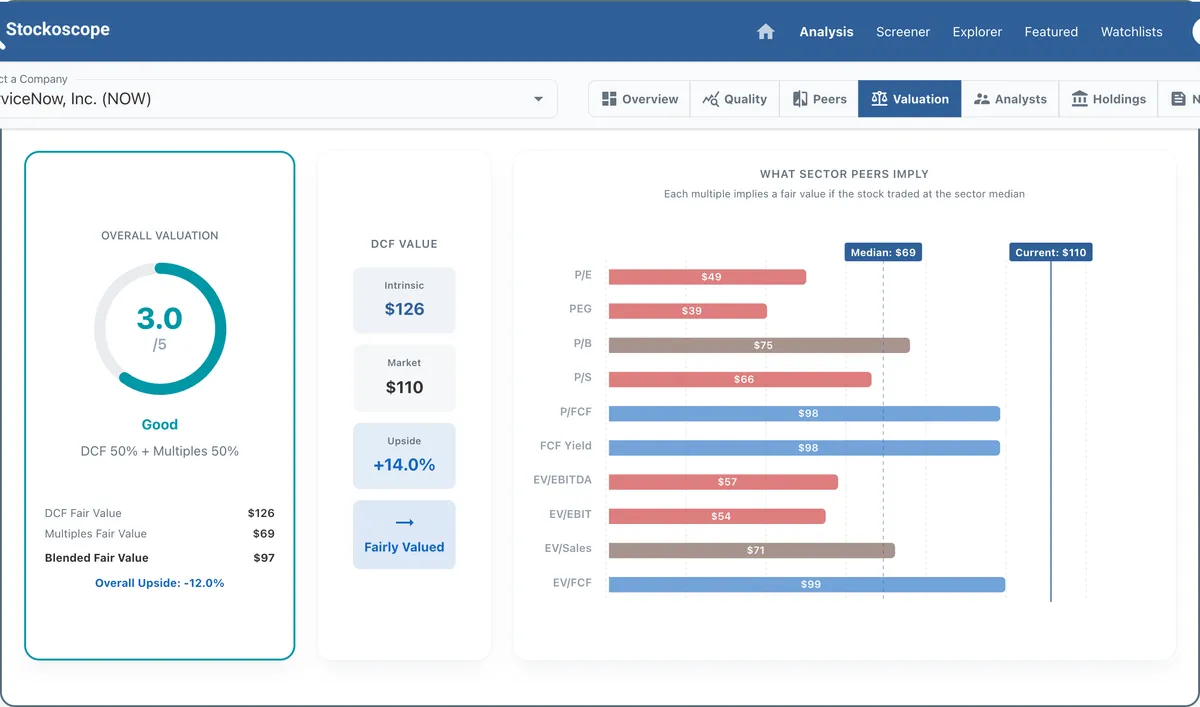This screenshot has height=707, width=1200.
Task: Click the Intrinsic $126 card
Action: click(x=404, y=300)
